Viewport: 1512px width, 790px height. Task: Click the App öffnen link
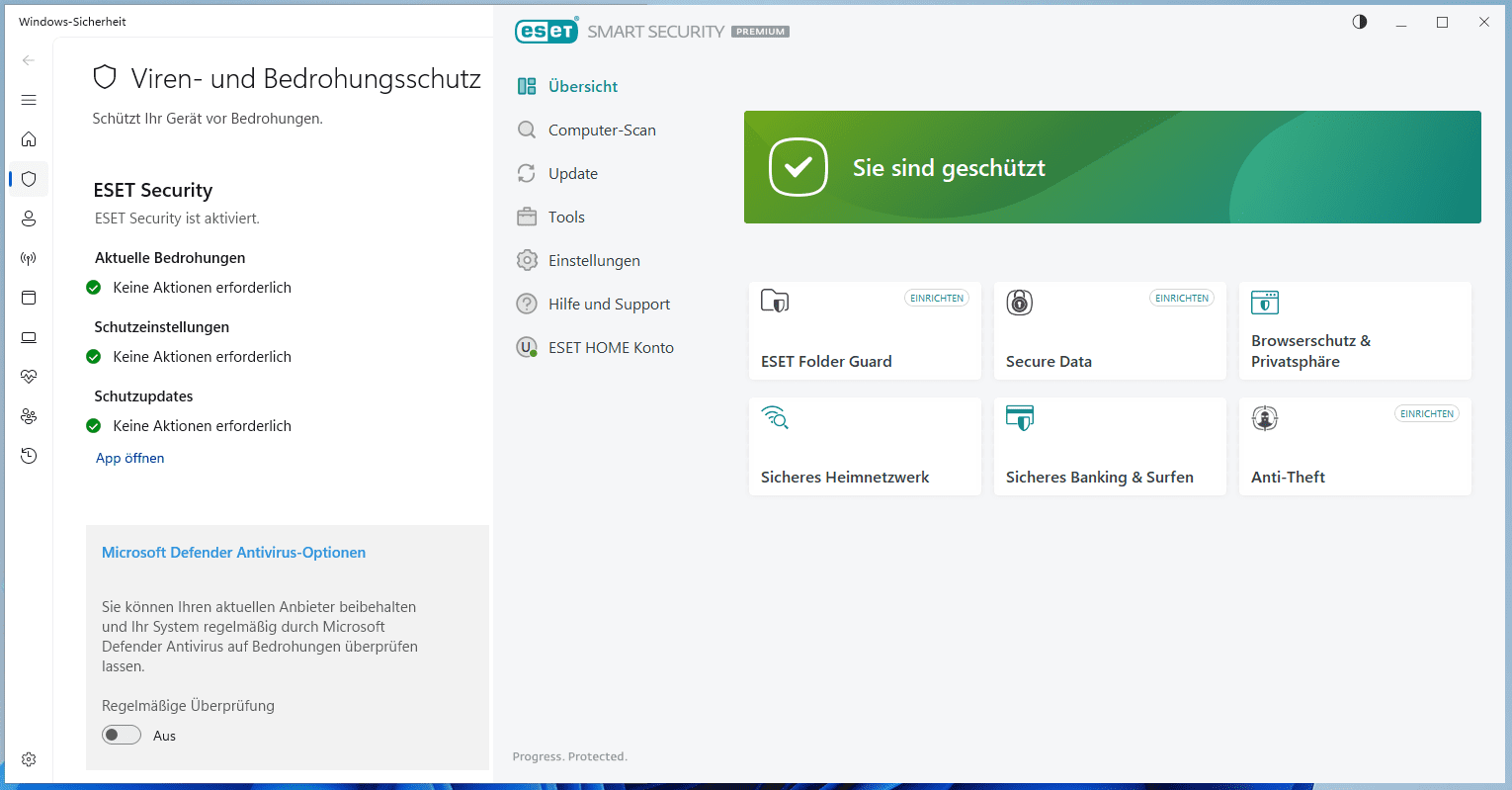(x=129, y=458)
